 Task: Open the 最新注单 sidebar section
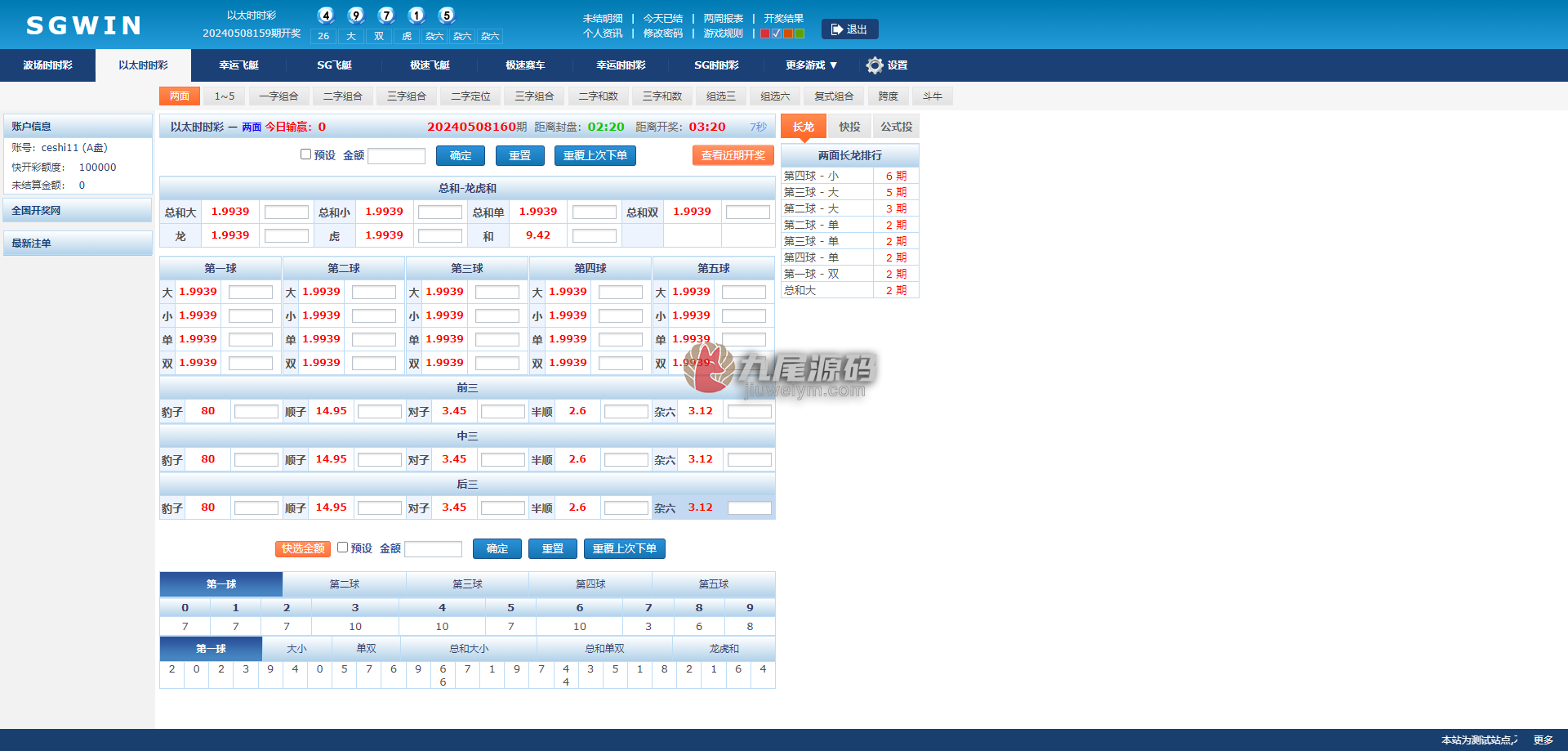[78, 243]
